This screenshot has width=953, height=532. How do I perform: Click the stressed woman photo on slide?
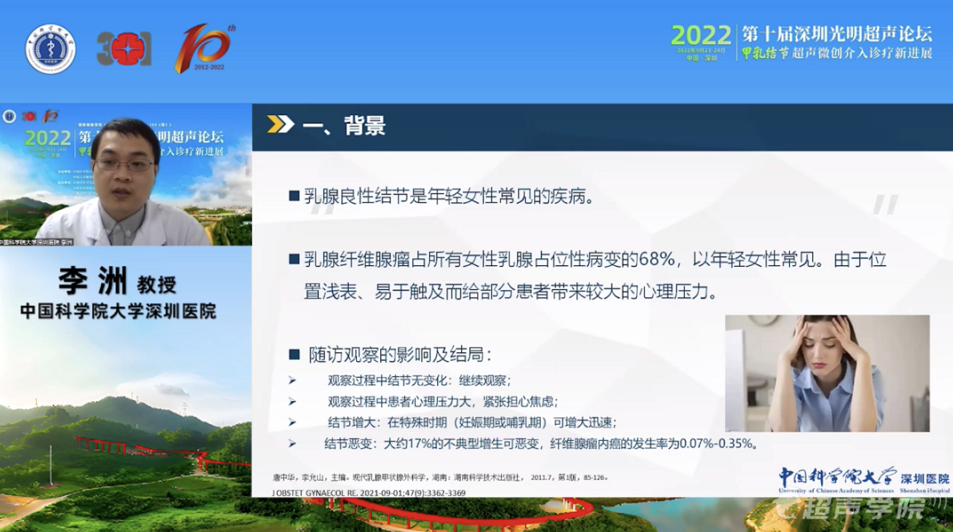pos(827,373)
